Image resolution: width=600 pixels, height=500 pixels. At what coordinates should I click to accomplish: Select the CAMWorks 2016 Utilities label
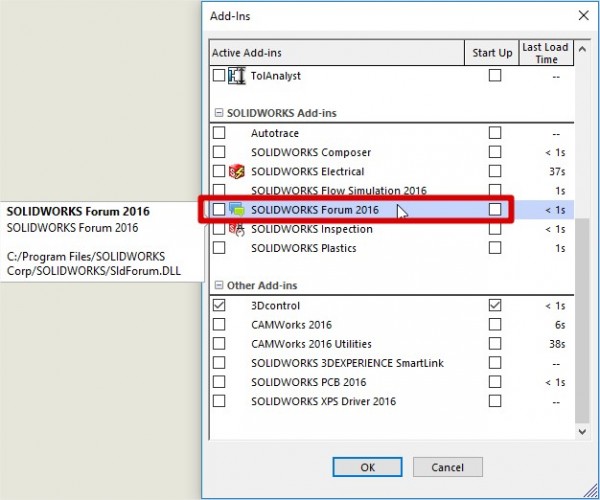click(311, 344)
